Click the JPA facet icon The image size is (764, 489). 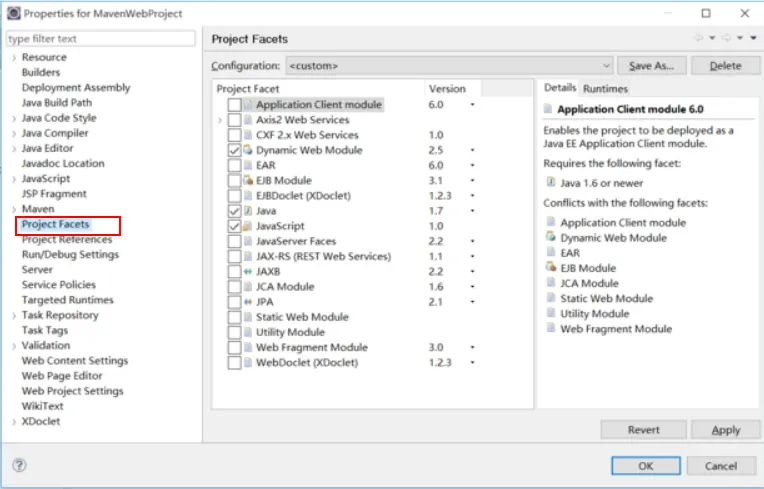(x=248, y=302)
